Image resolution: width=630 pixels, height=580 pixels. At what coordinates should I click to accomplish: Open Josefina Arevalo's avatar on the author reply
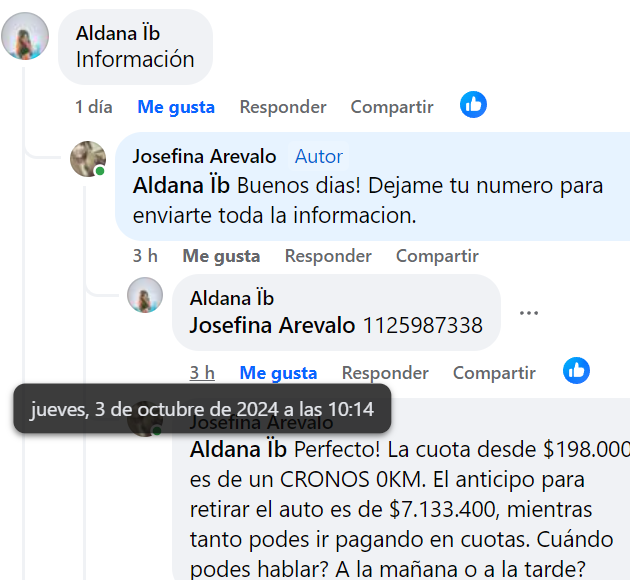pyautogui.click(x=88, y=159)
